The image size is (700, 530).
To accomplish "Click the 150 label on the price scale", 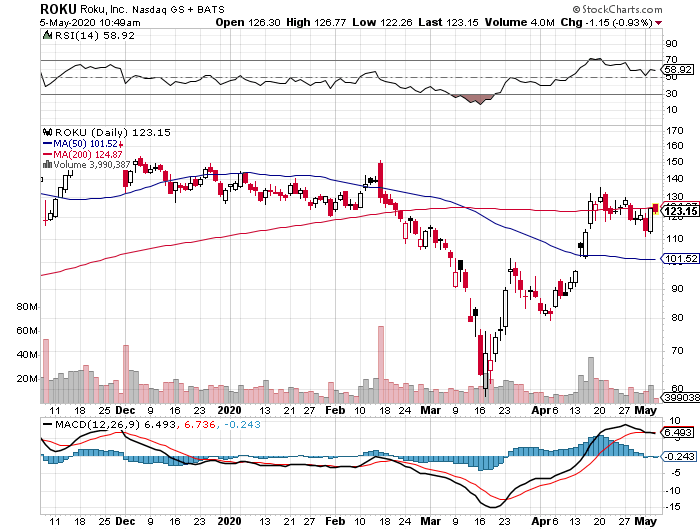I will [674, 162].
